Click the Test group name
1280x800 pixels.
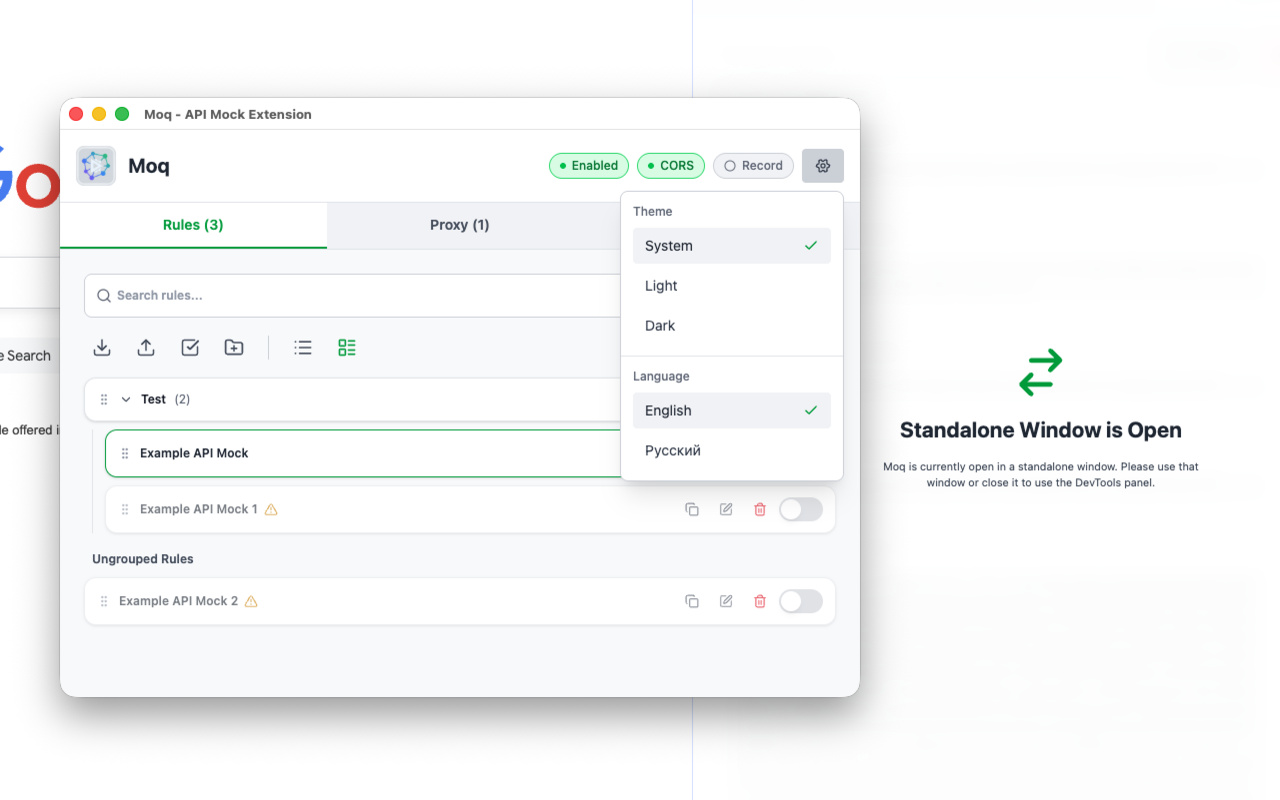coord(153,399)
